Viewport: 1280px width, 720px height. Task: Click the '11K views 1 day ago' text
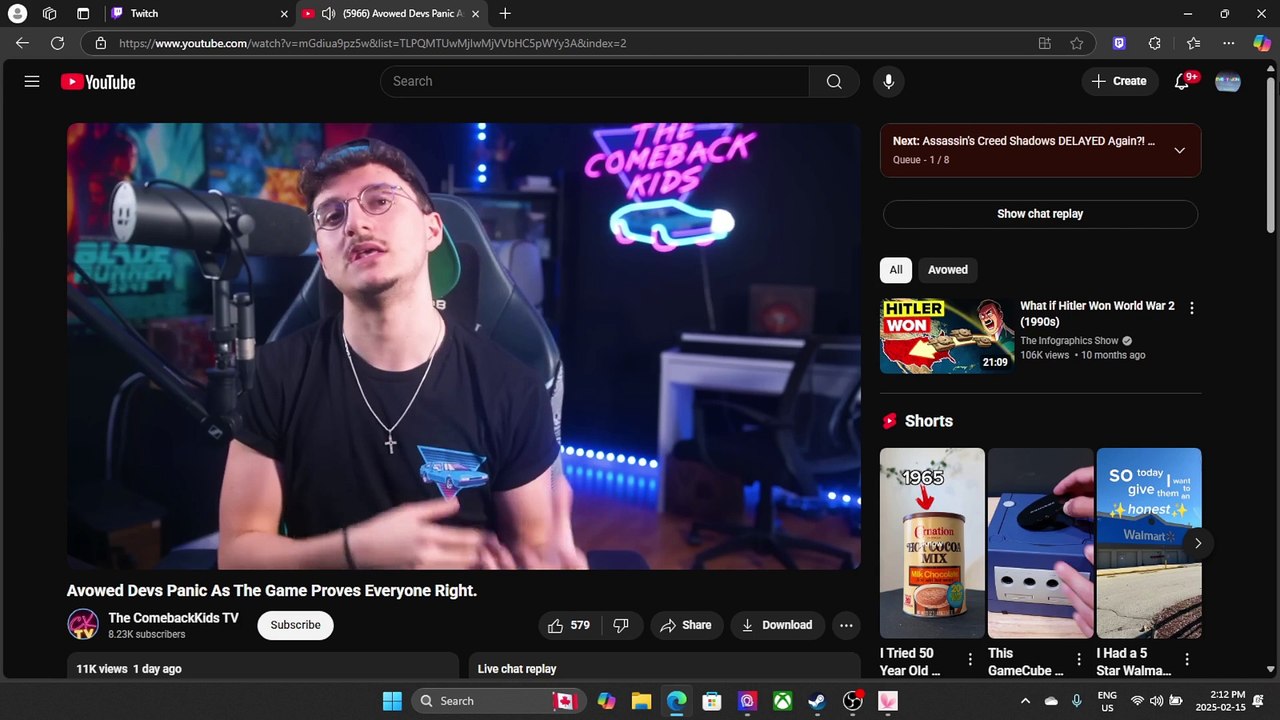[x=129, y=669]
